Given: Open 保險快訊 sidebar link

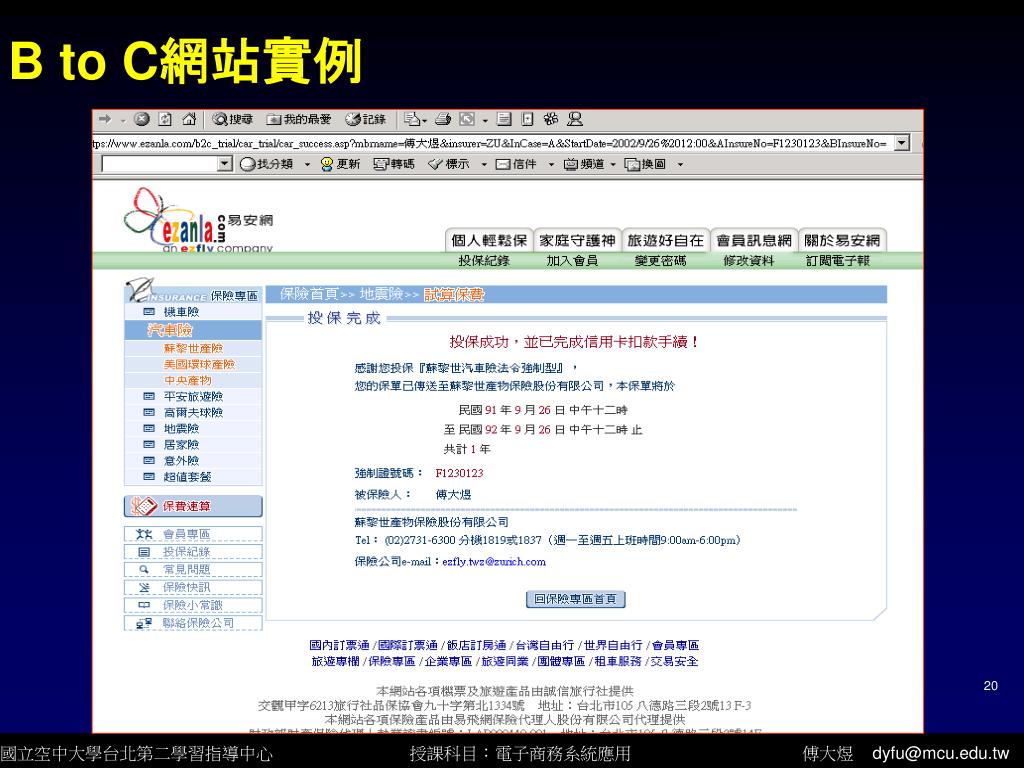Looking at the screenshot, I should coord(193,587).
